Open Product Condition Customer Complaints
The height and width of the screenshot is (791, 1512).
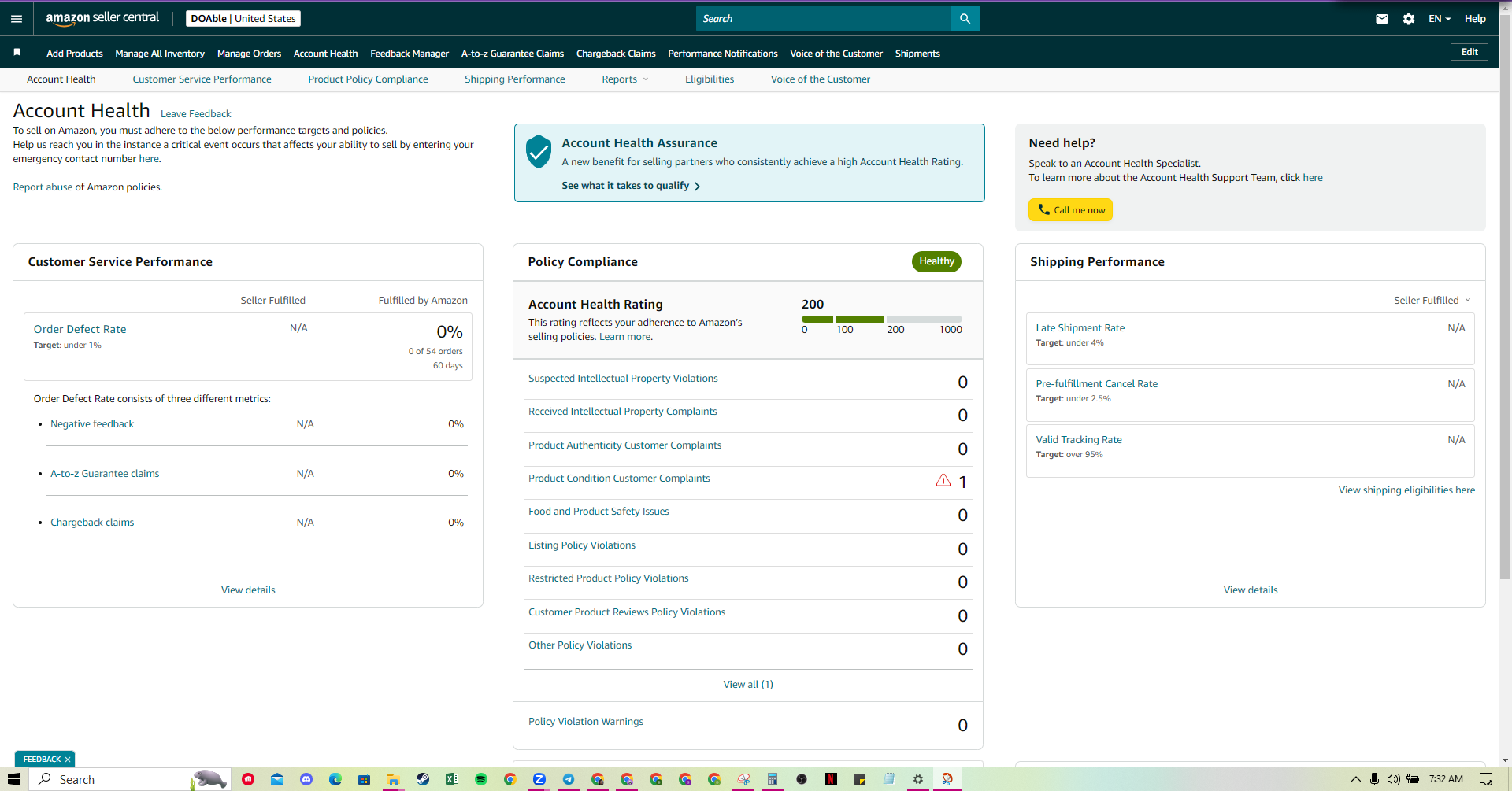pos(619,479)
